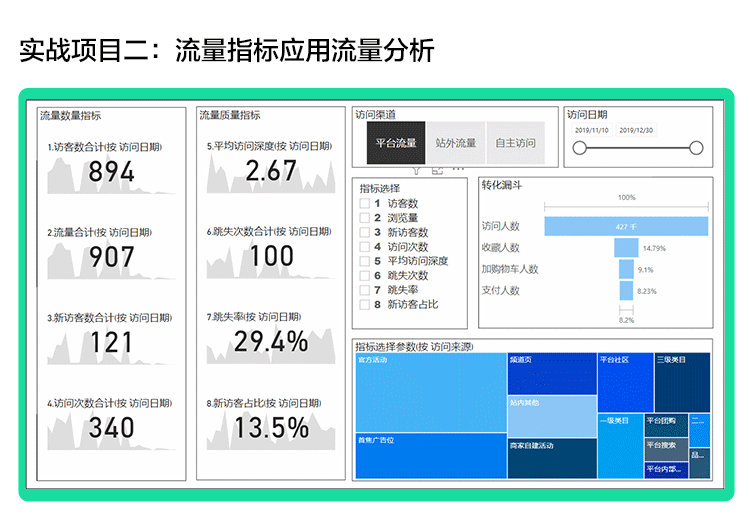Open focus mode icon above 指标选择 panel
Viewport: 750px width, 527px height.
(x=436, y=171)
